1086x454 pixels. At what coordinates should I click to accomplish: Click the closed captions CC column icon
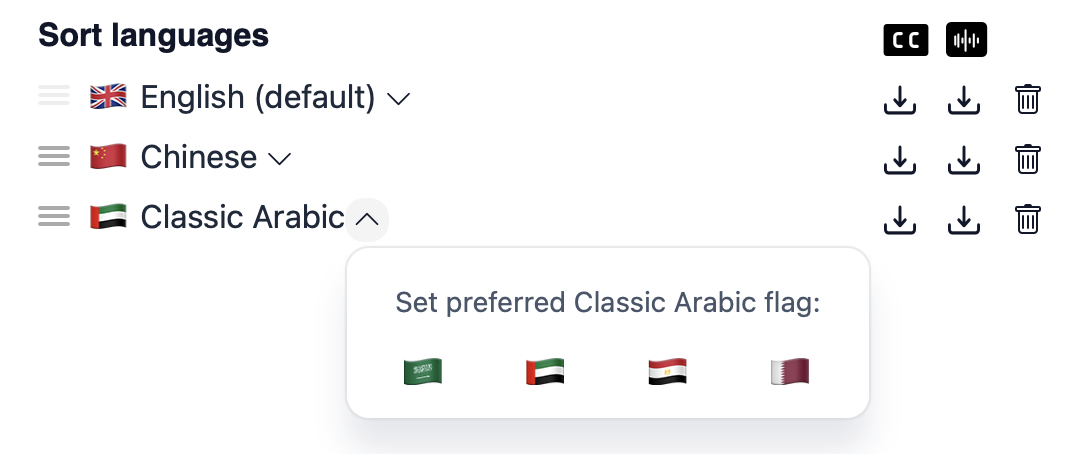[x=906, y=40]
